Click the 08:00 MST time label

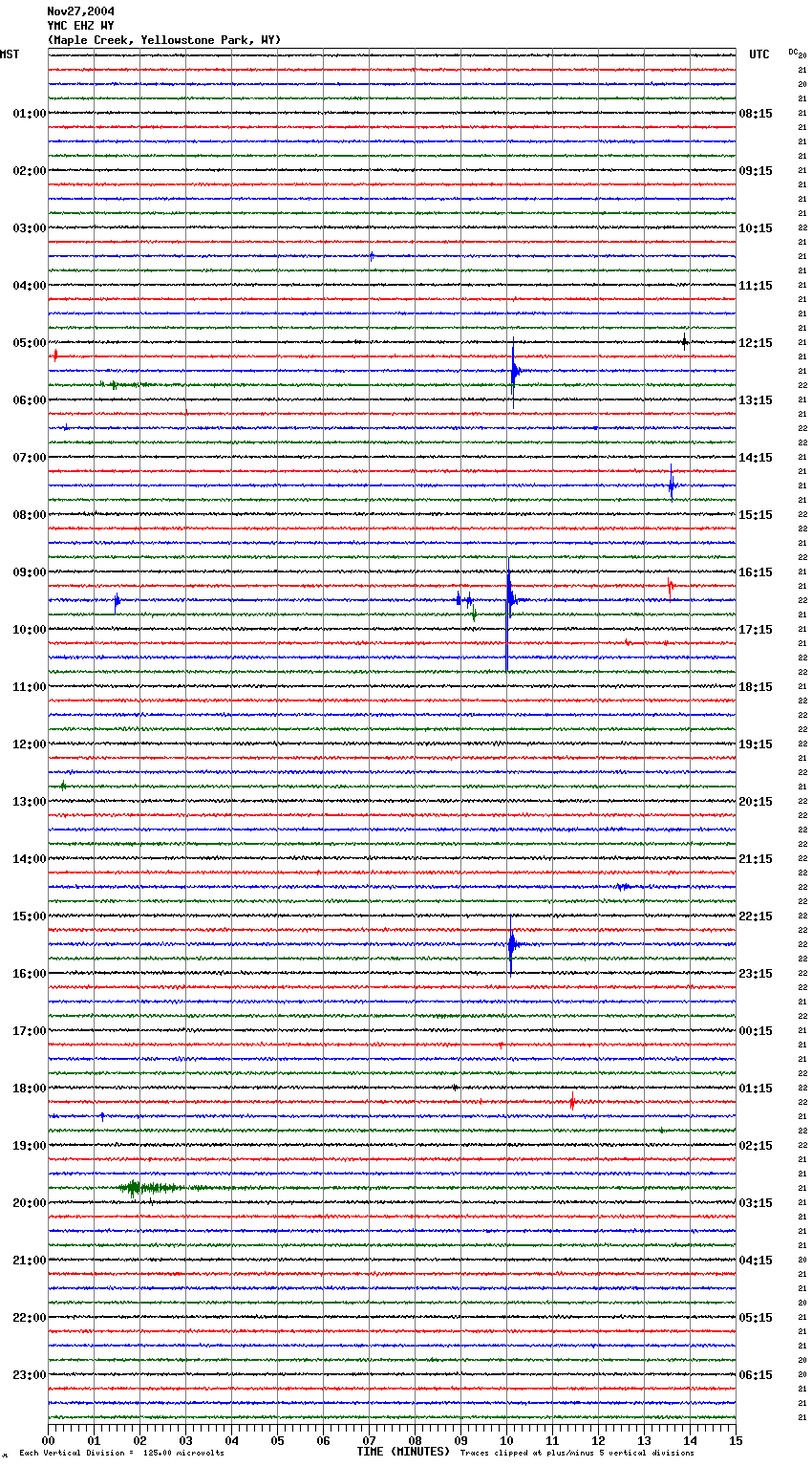[30, 515]
